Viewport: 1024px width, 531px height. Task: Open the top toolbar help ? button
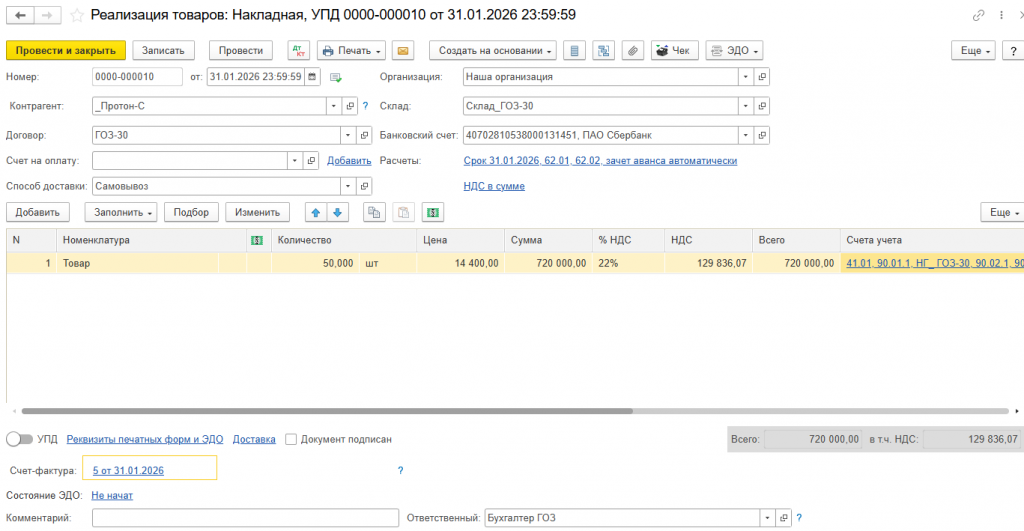pyautogui.click(x=1013, y=50)
